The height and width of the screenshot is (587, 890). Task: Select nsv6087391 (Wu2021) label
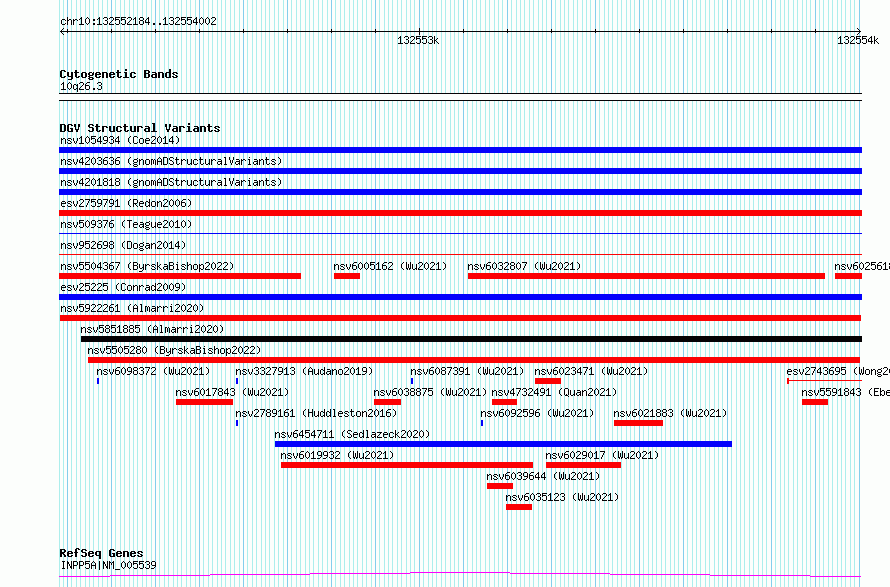pos(467,371)
